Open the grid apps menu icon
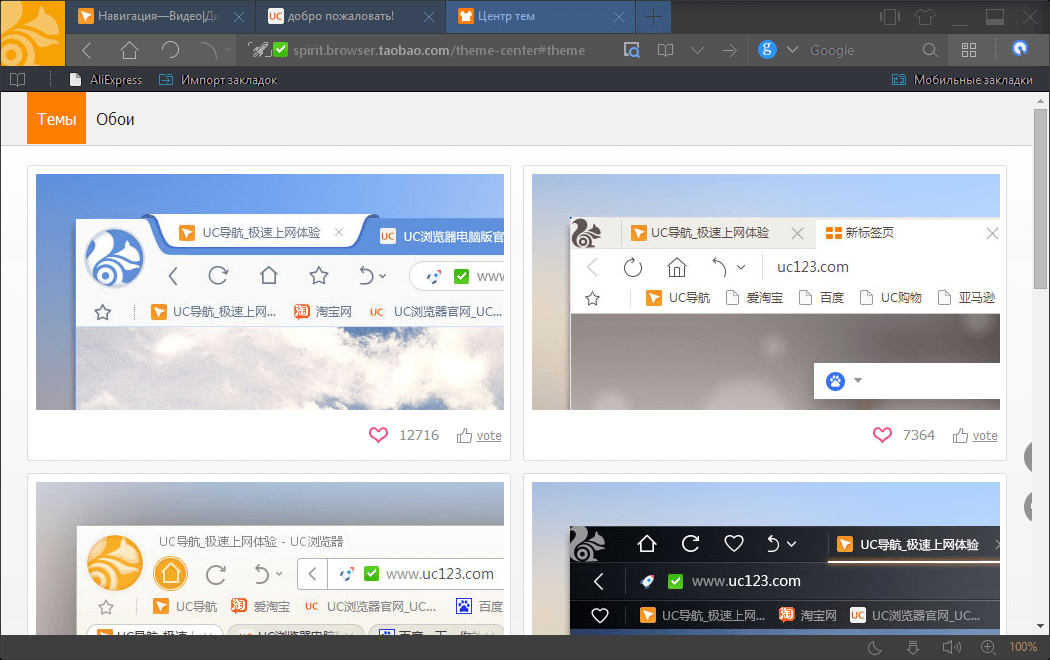 click(x=969, y=50)
